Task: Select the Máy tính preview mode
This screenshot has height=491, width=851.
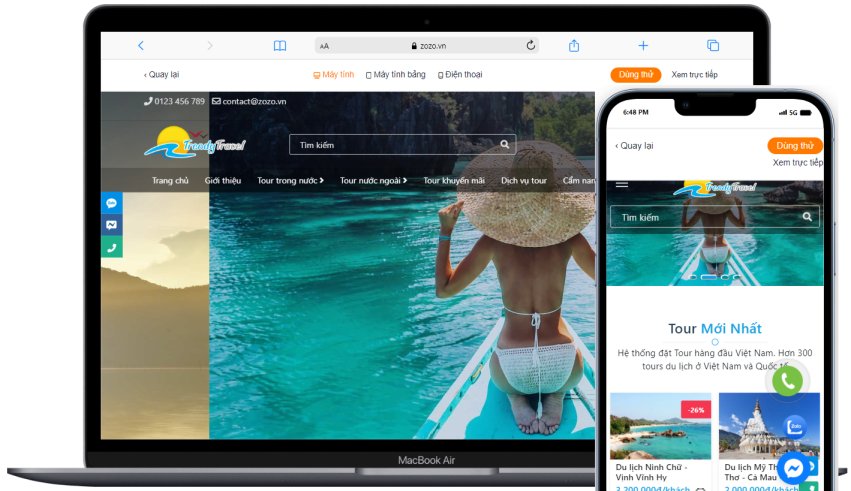Action: tap(334, 74)
